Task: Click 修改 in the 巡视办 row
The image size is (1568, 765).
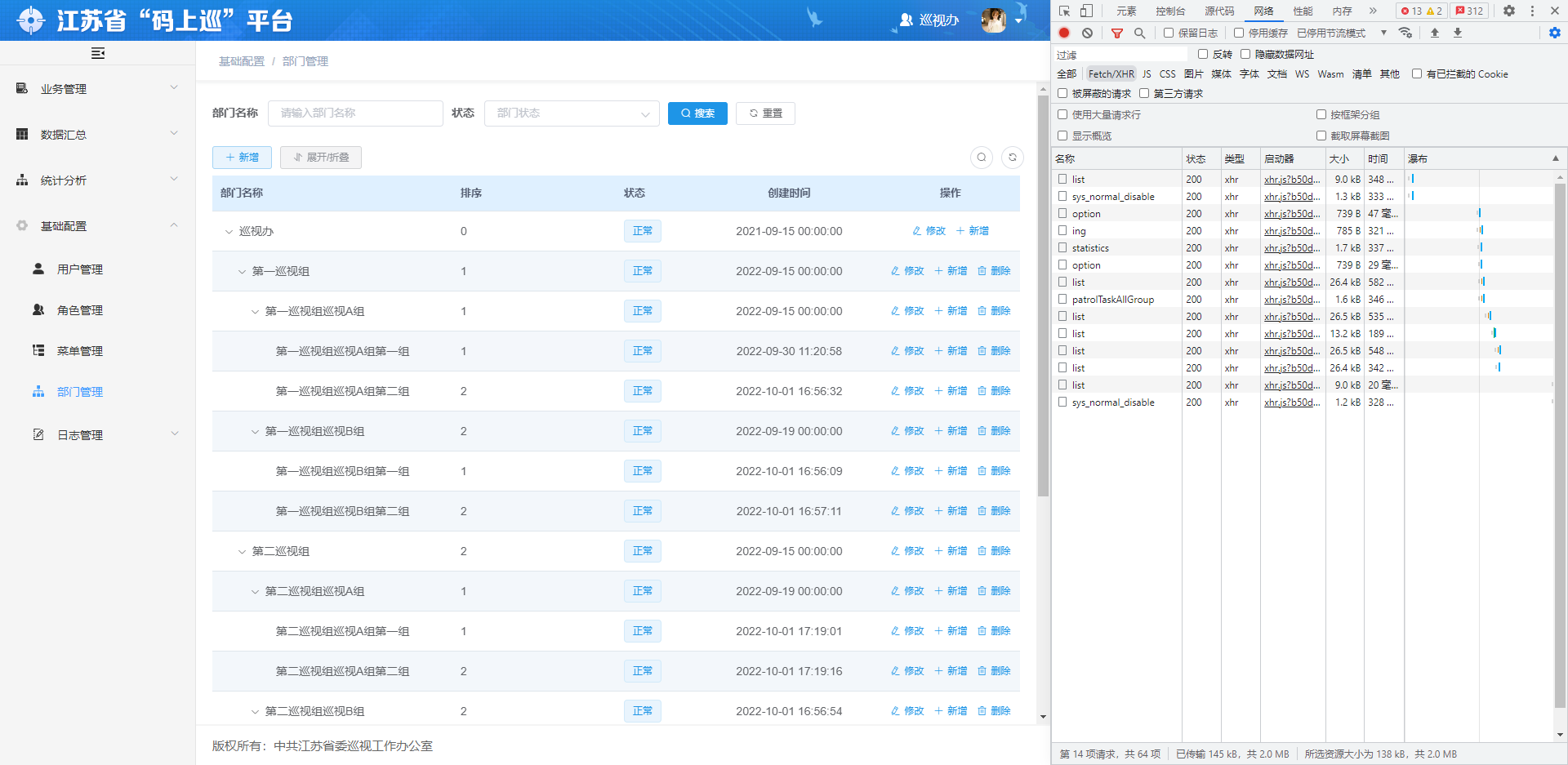Action: (929, 231)
